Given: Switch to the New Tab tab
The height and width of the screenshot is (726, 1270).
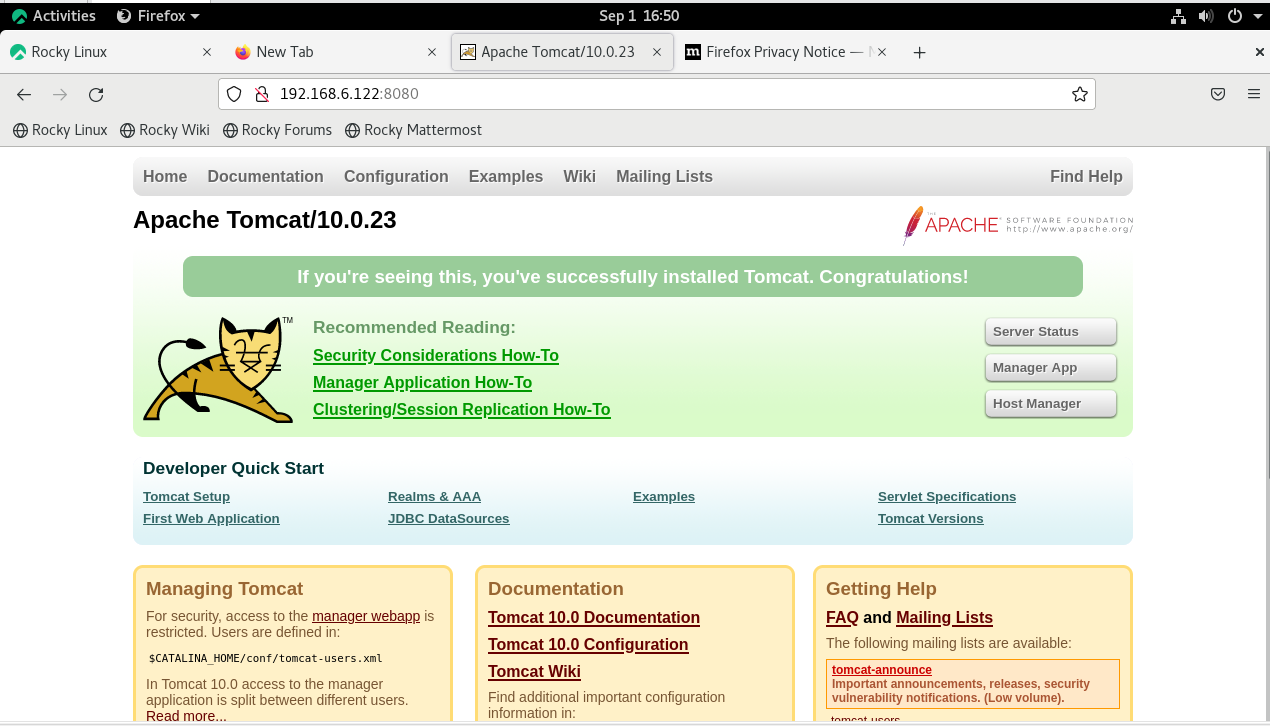Looking at the screenshot, I should coord(336,52).
